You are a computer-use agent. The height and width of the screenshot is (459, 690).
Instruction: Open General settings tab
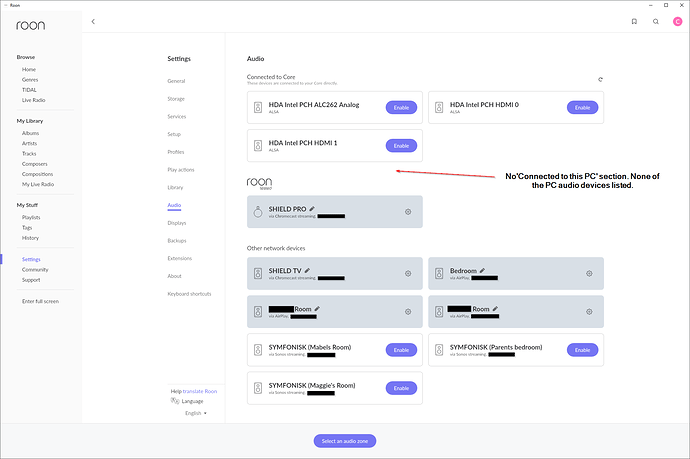176,81
